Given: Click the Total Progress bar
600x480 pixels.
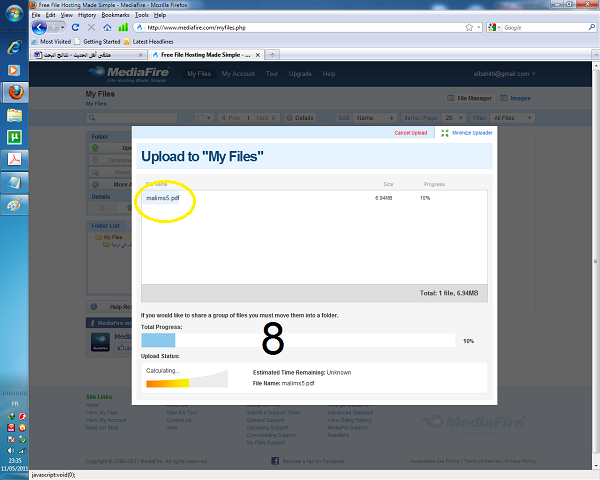Looking at the screenshot, I should click(298, 340).
